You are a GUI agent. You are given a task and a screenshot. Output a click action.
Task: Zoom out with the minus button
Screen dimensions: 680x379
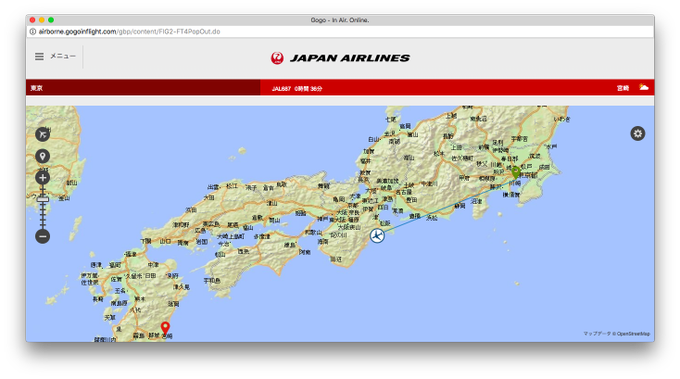(x=42, y=236)
